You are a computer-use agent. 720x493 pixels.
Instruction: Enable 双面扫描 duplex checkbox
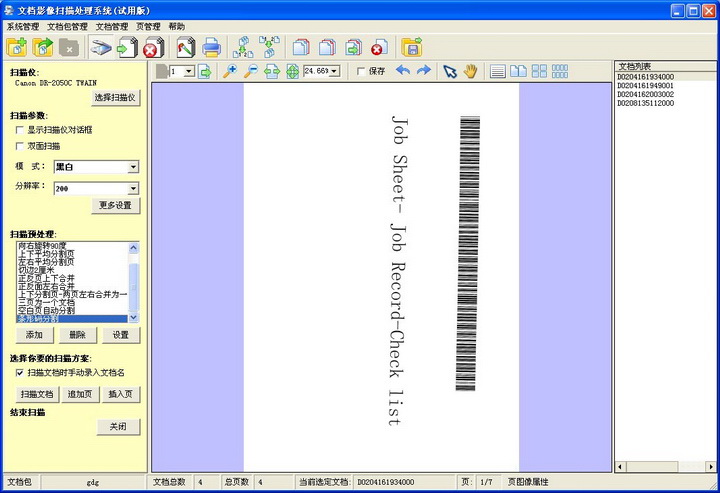click(x=20, y=146)
